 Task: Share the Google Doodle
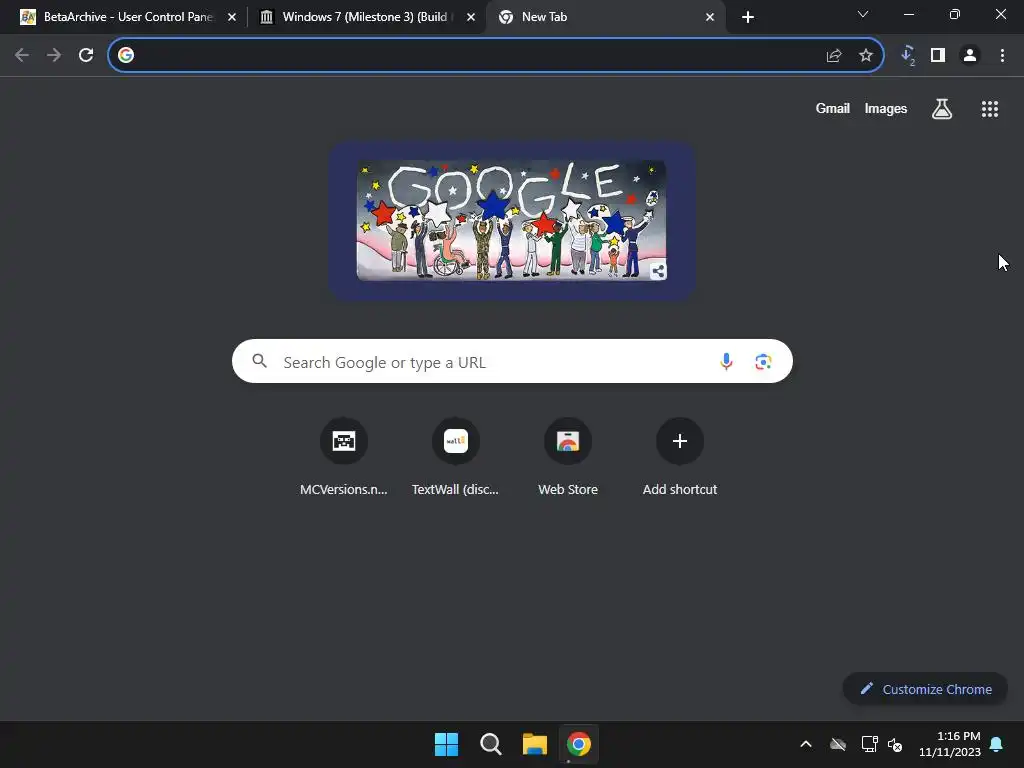pos(658,271)
